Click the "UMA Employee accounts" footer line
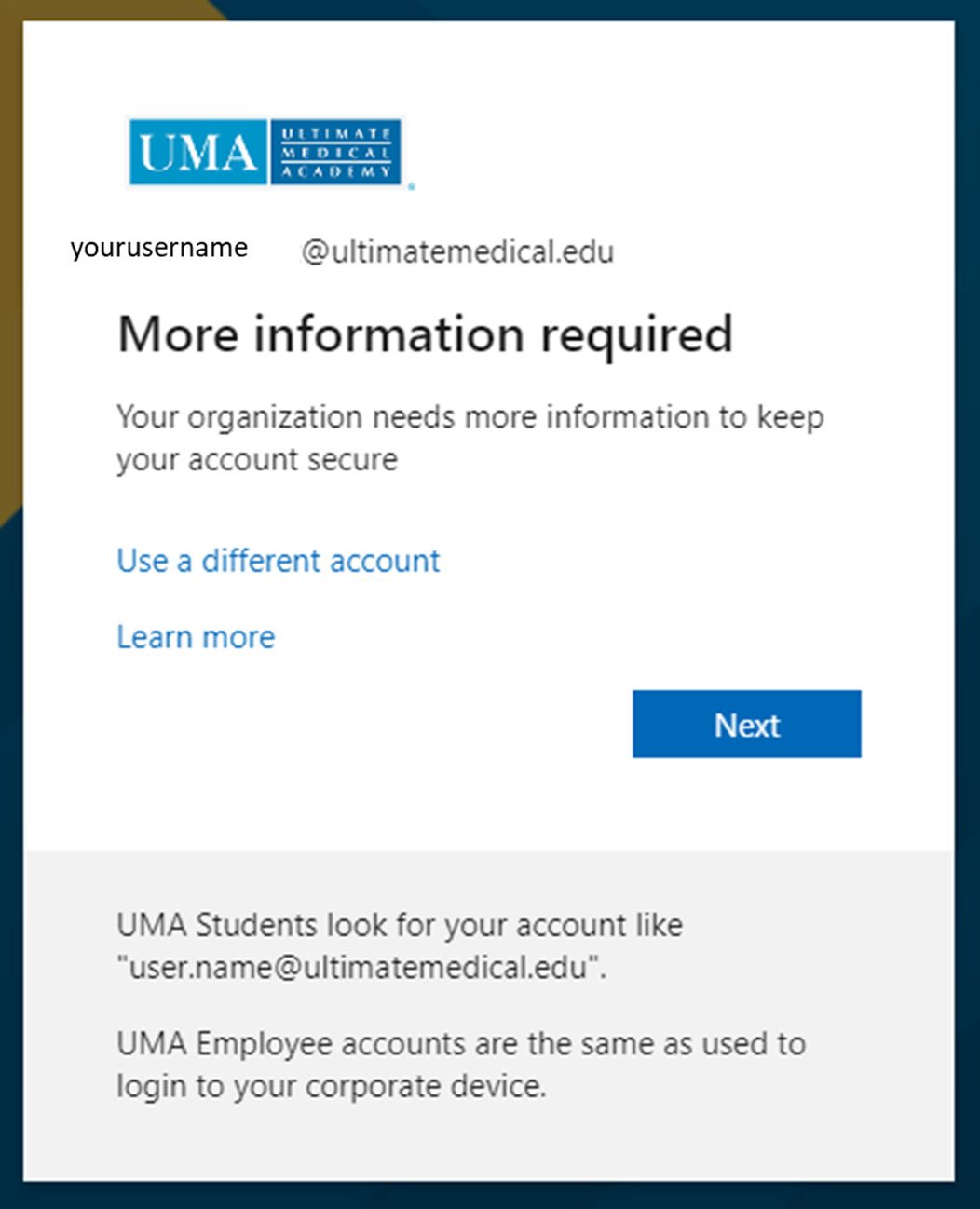The height and width of the screenshot is (1209, 980). (x=460, y=1043)
